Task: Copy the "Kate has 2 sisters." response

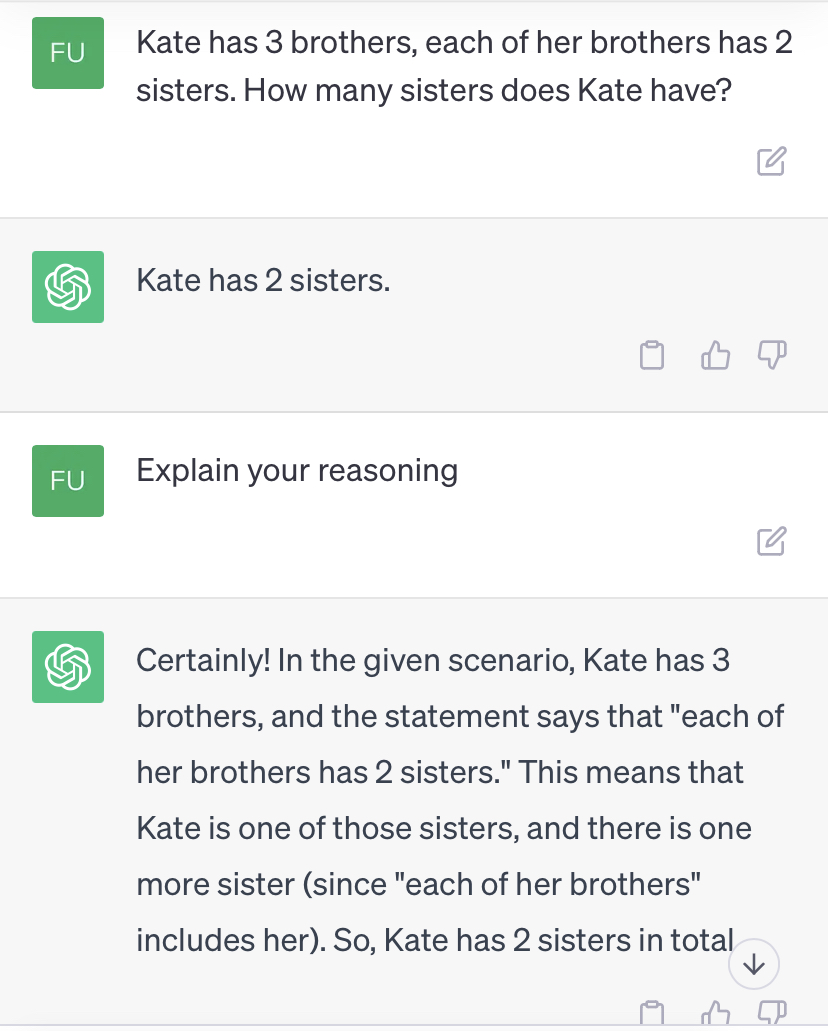Action: tap(652, 355)
